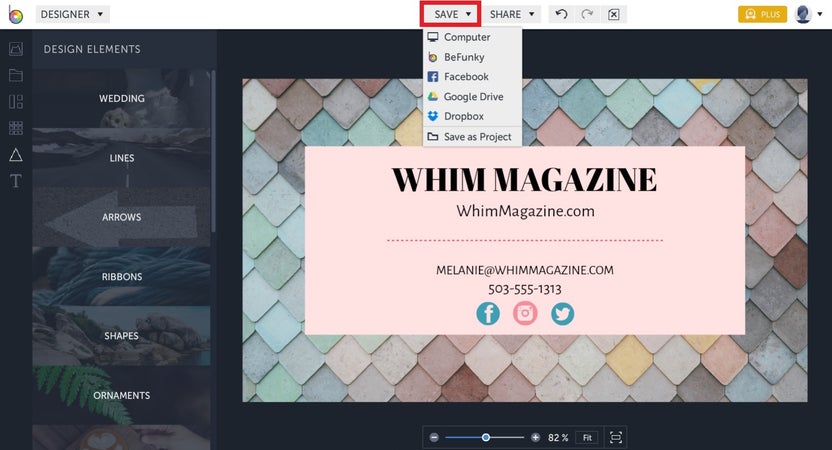Image resolution: width=832 pixels, height=450 pixels.
Task: Click the PLUS upgrade button
Action: [762, 14]
